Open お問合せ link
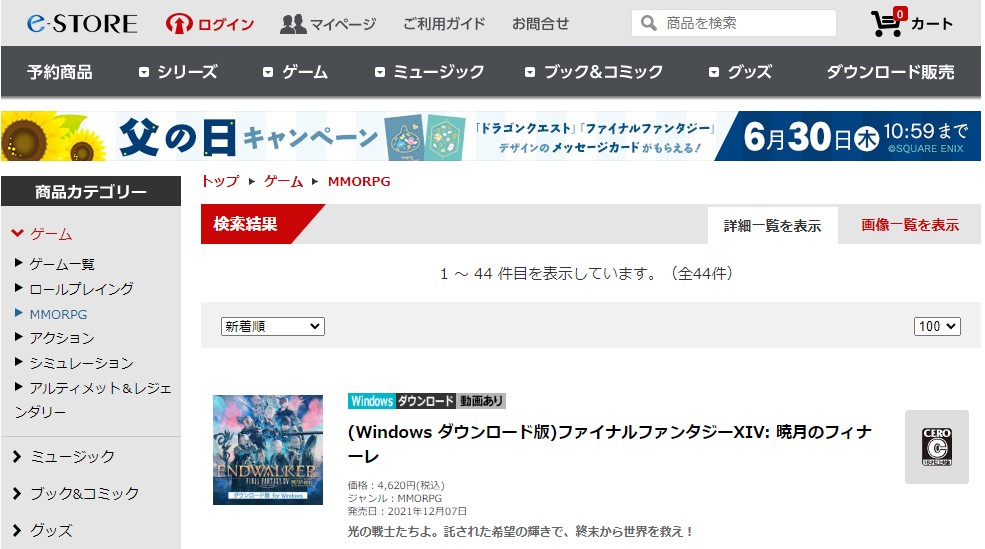This screenshot has height=549, width=985. (540, 24)
